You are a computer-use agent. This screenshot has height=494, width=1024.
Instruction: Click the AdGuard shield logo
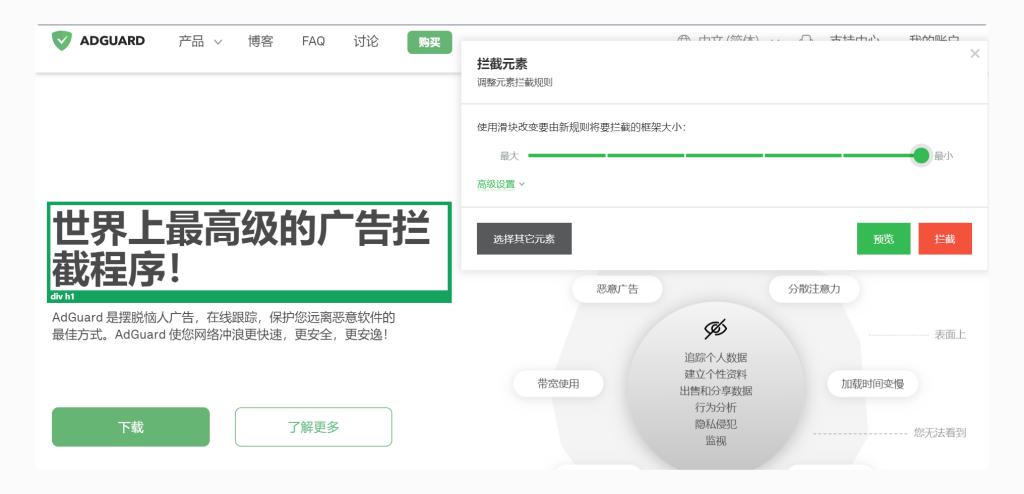(x=61, y=41)
